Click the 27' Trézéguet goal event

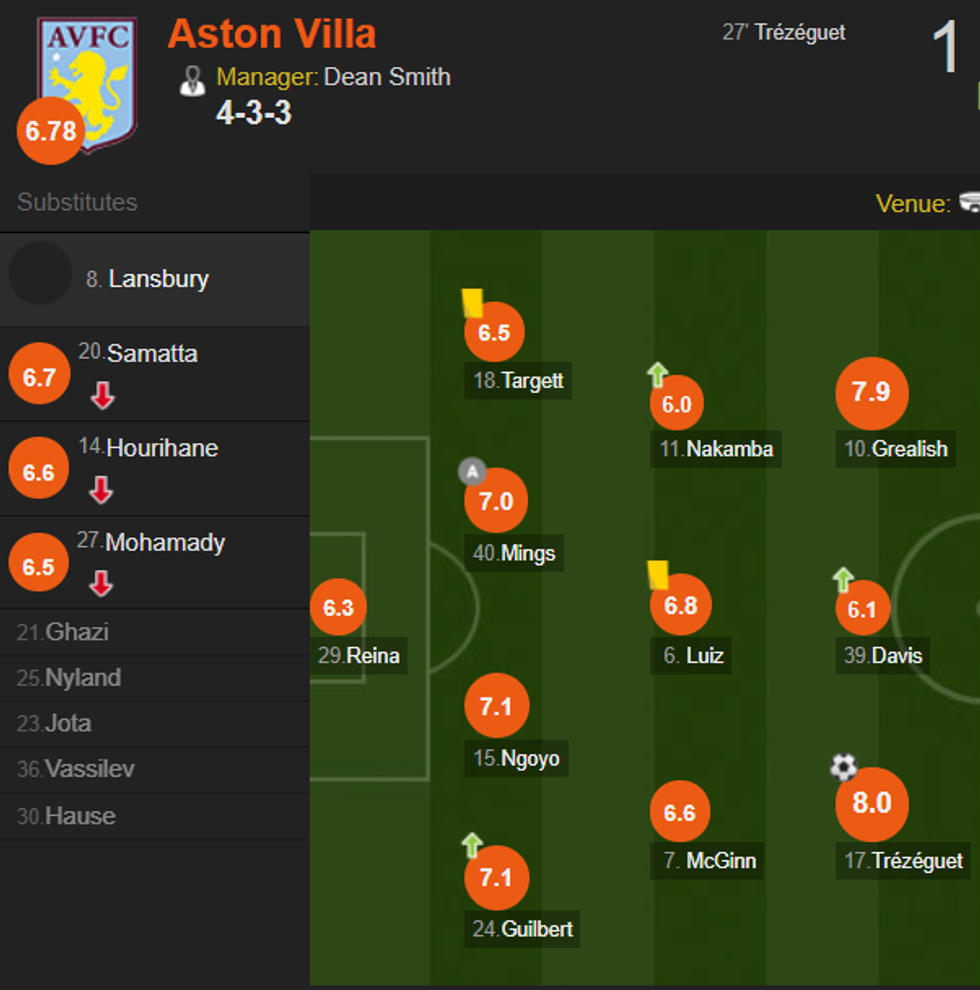784,33
